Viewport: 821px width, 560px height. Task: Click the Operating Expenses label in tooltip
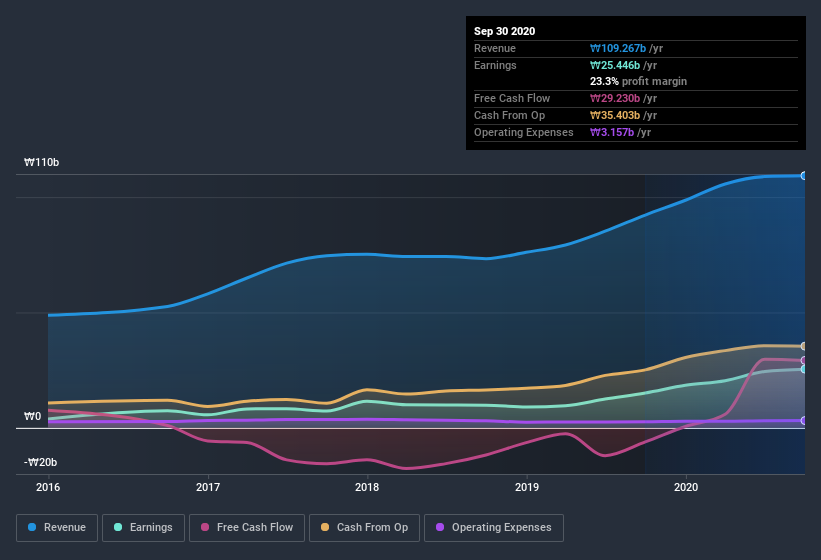[524, 132]
